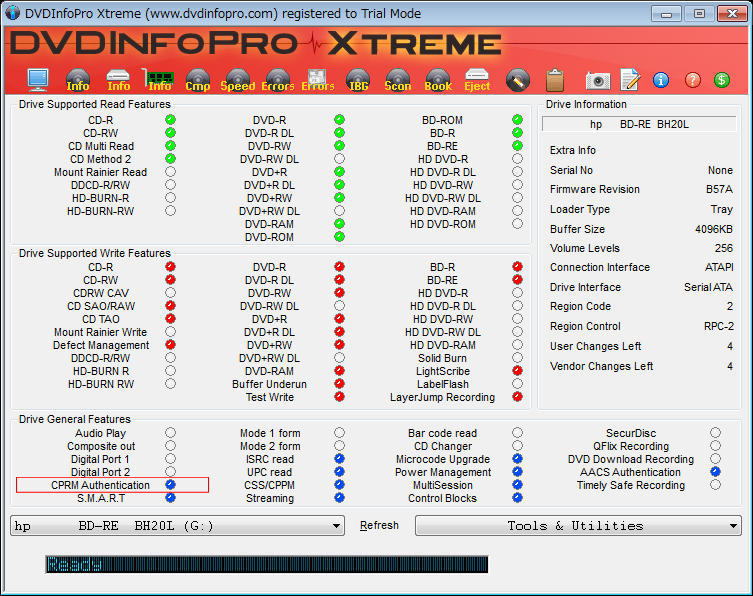Take a screenshot with camera icon
Viewport: 753px width, 596px height.
tap(598, 81)
